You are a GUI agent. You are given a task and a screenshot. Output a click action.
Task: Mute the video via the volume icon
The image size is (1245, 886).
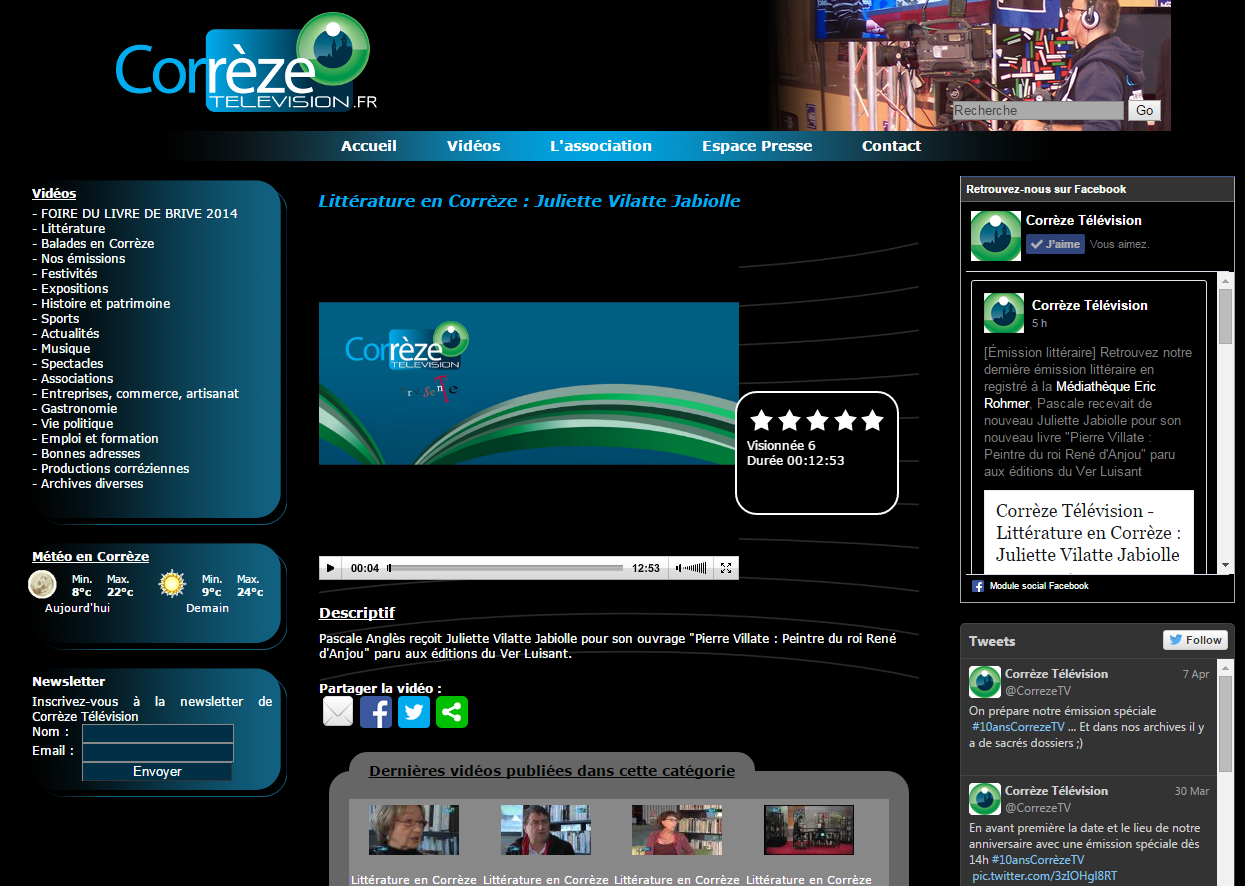pyautogui.click(x=681, y=568)
